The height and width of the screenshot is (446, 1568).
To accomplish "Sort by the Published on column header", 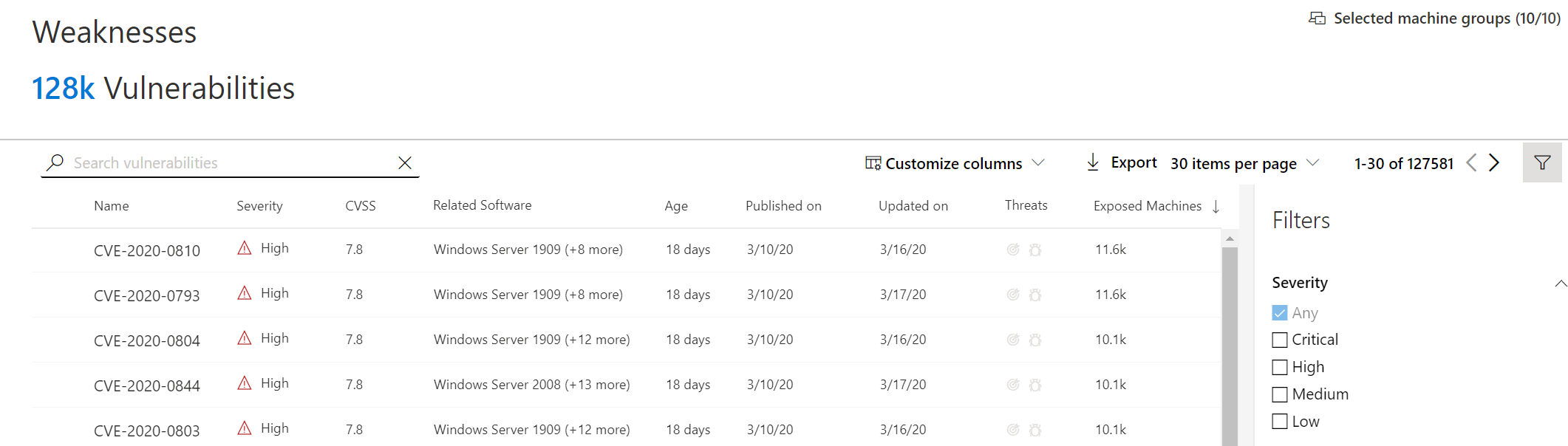I will pos(783,206).
